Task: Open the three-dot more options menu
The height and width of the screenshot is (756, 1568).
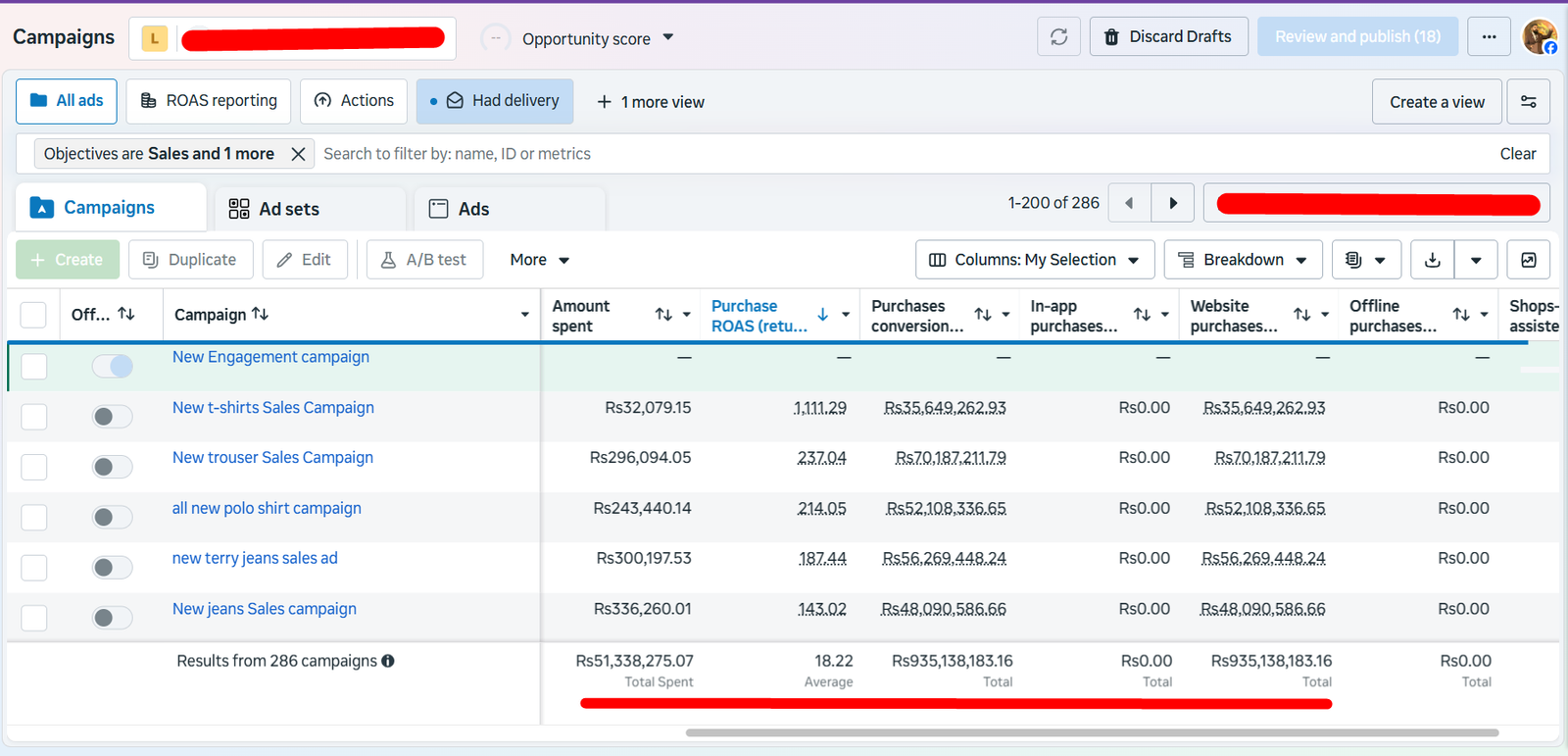Action: [x=1489, y=36]
